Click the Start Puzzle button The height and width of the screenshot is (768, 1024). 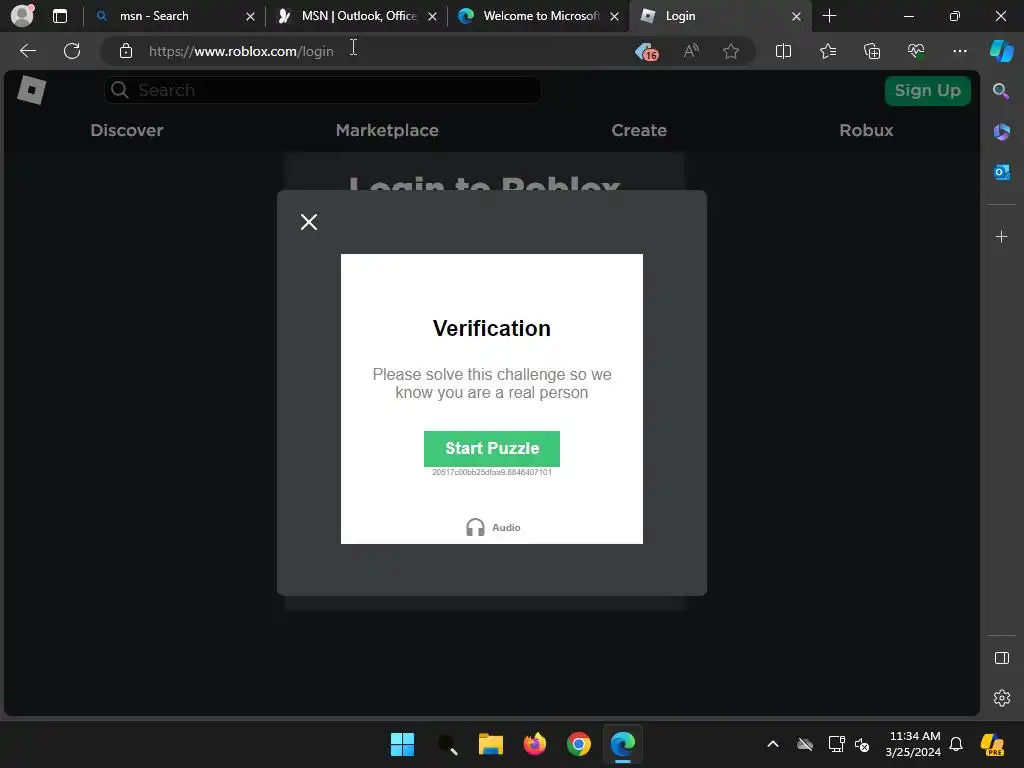pyautogui.click(x=492, y=449)
